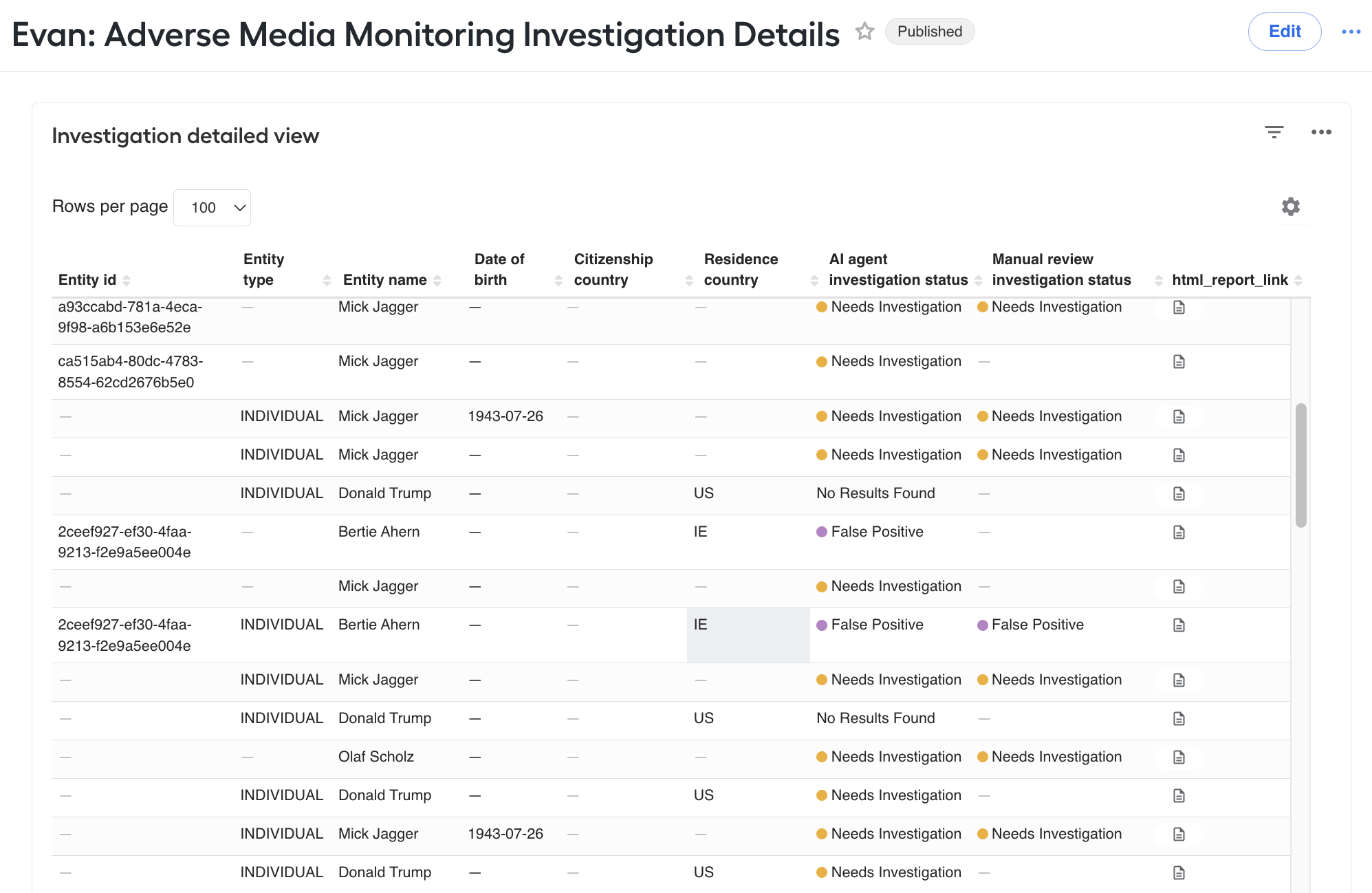The image size is (1372, 893).
Task: Click the html_report_link column header
Action: (1230, 280)
